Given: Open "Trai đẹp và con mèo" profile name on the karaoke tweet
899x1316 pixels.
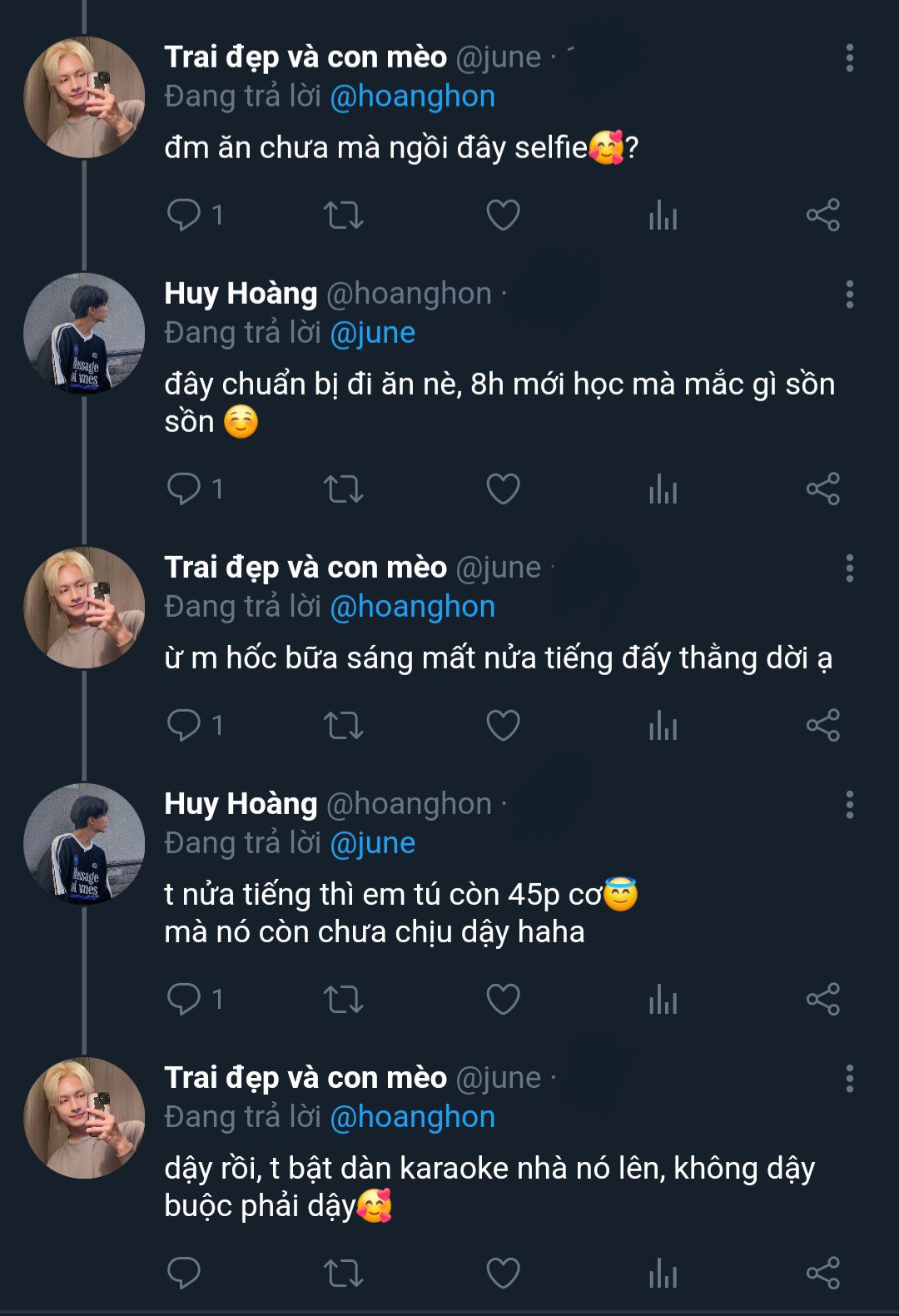Looking at the screenshot, I should pos(305,1078).
